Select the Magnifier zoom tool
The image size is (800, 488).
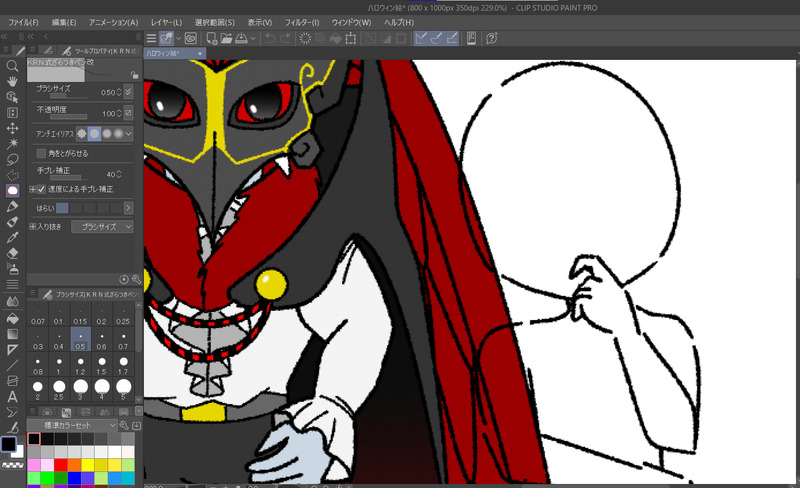12,66
